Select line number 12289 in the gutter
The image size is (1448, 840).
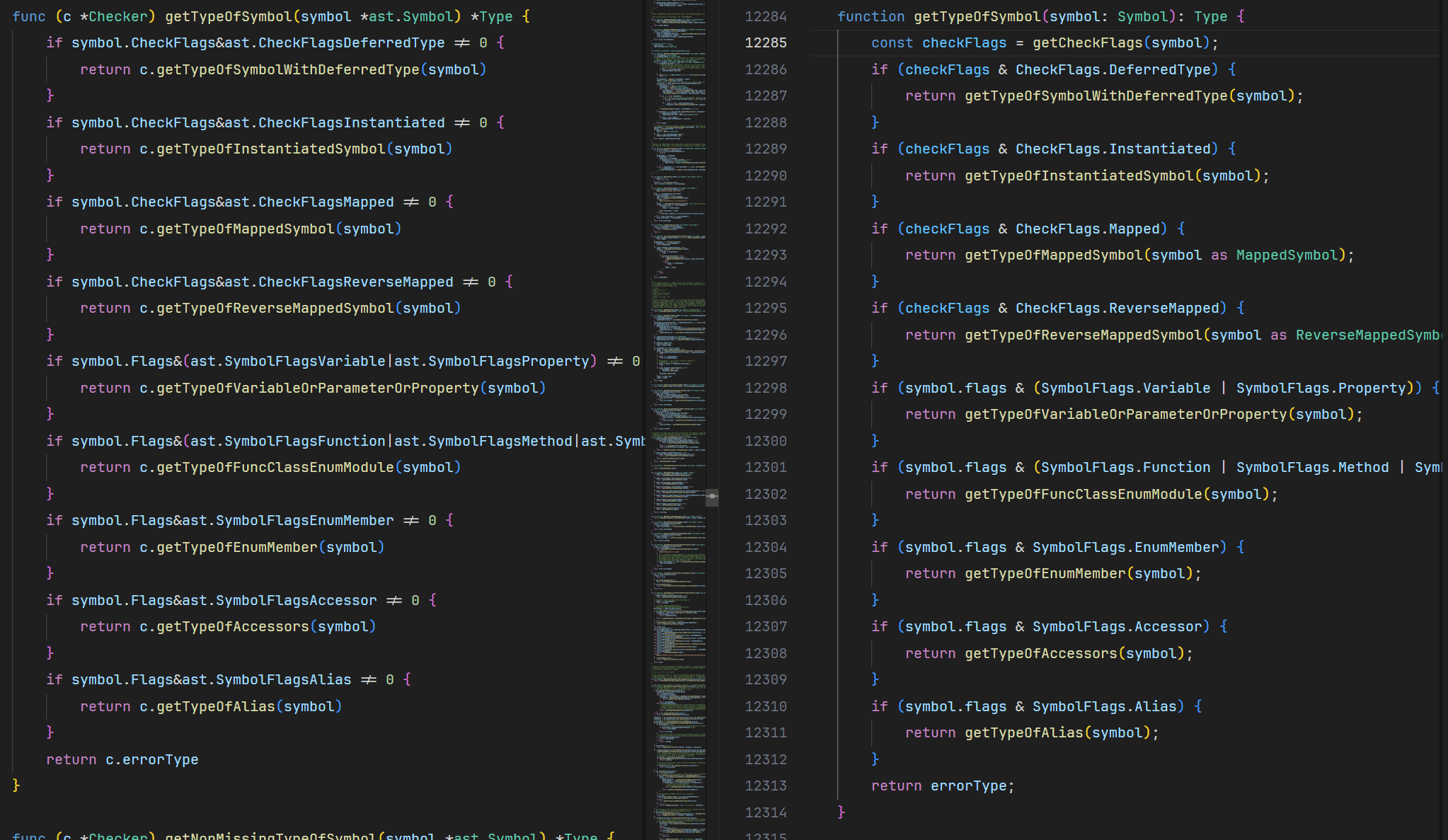[766, 149]
